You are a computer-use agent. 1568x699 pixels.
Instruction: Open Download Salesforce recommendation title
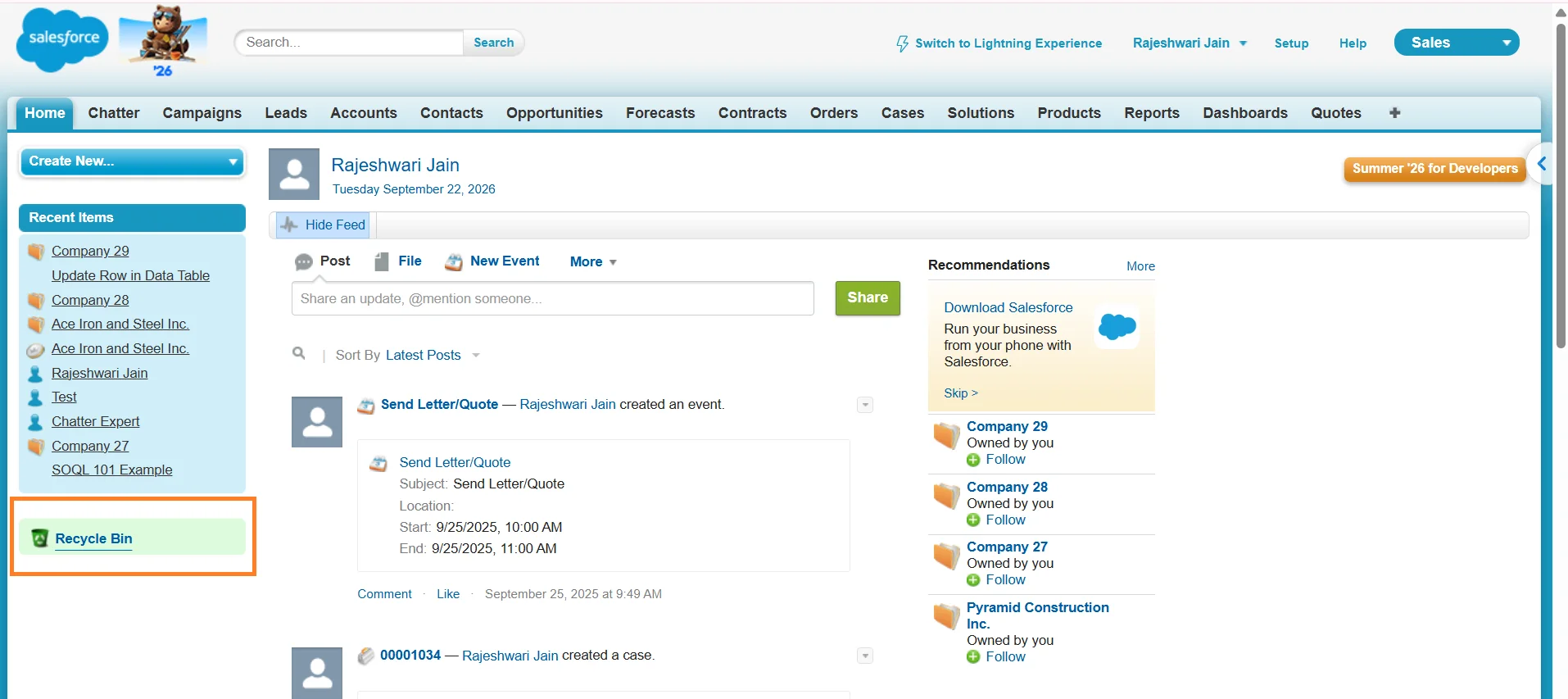tap(1008, 307)
